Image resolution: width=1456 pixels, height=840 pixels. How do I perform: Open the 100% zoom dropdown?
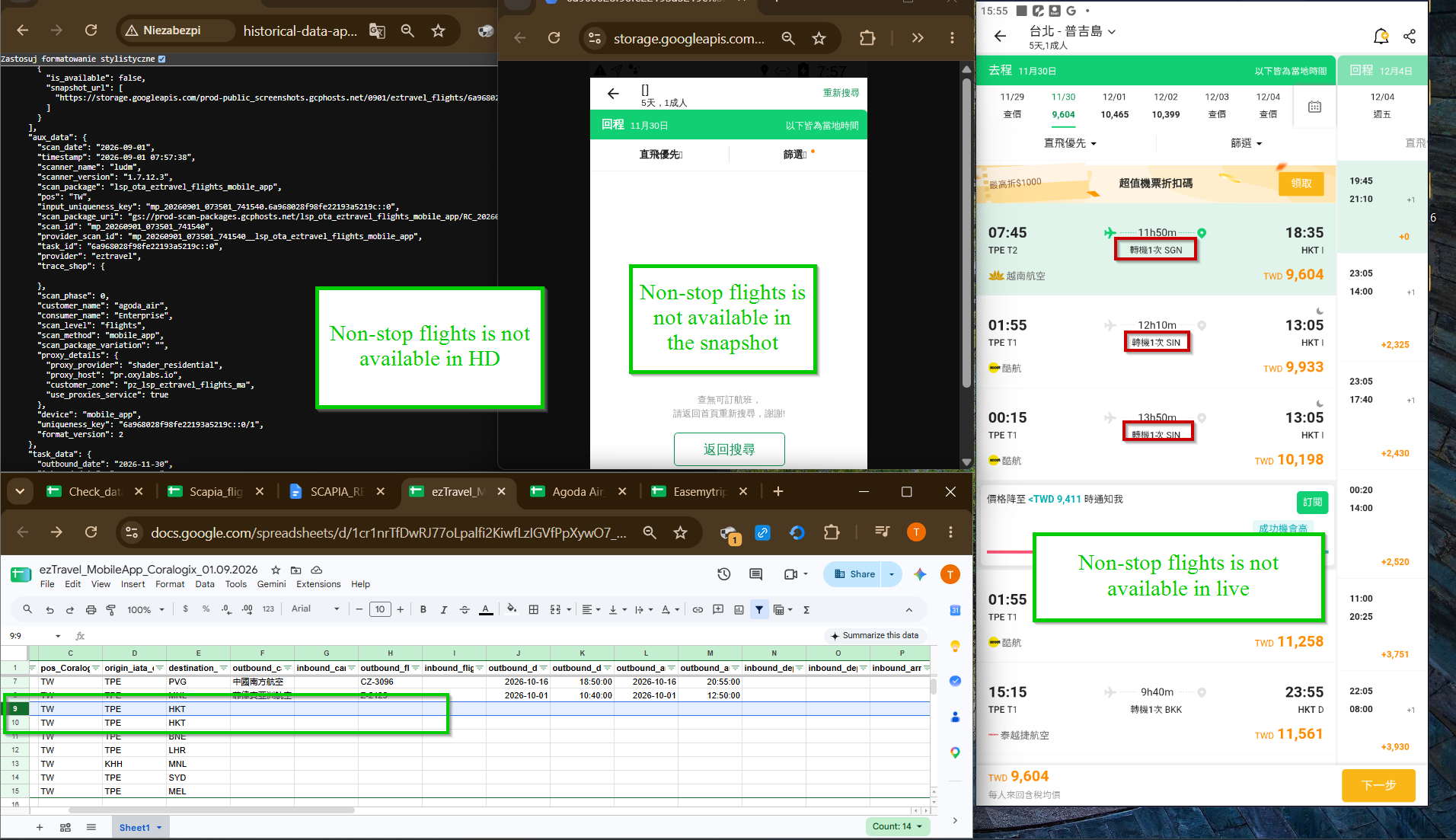145,609
